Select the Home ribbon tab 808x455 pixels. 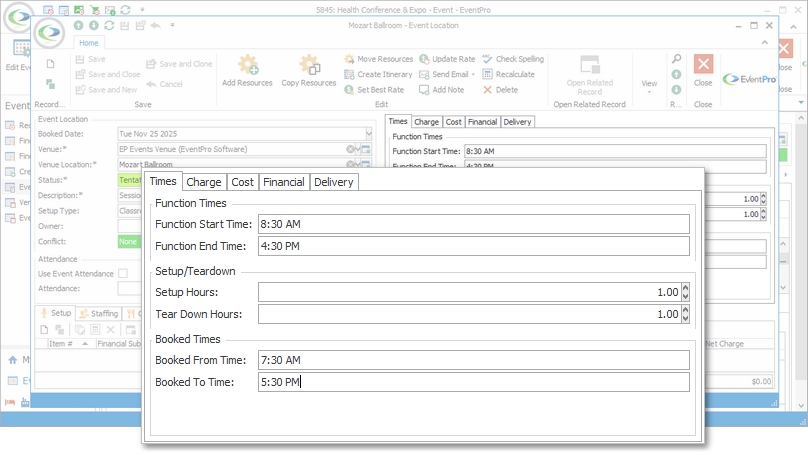coord(89,43)
